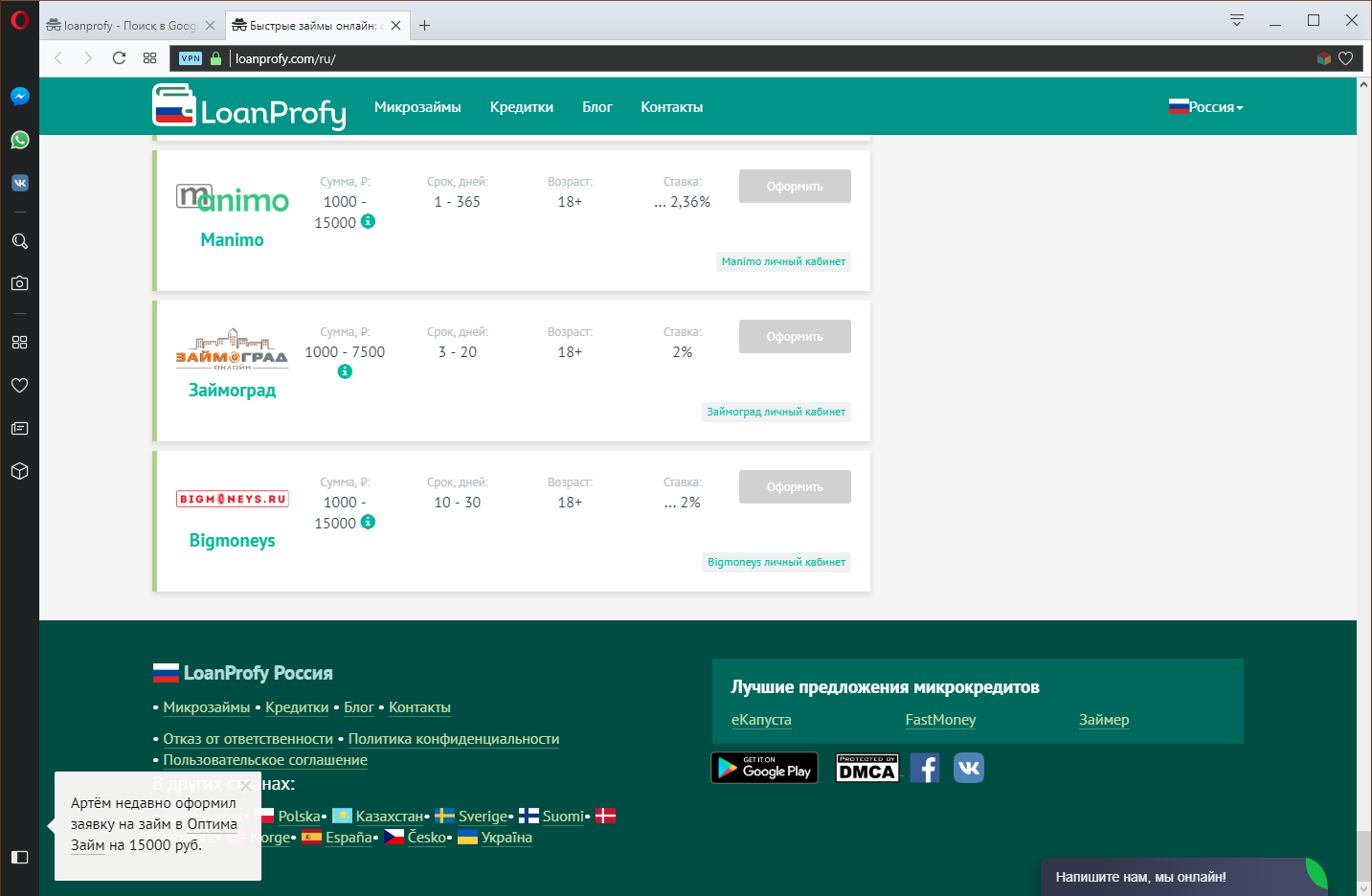Open 'Manimo личный кабинет' link
Screen dimensions: 1372x896
point(783,261)
